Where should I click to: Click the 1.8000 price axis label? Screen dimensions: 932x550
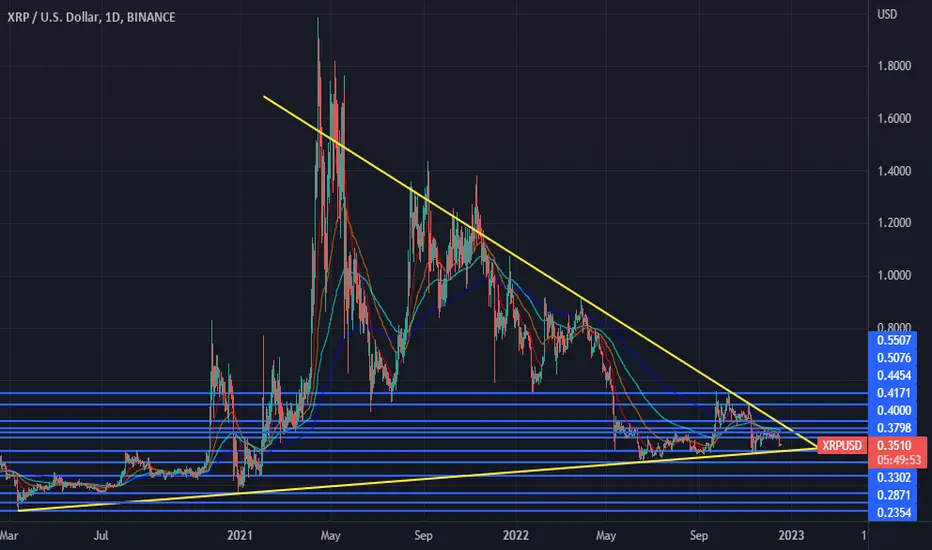(894, 66)
